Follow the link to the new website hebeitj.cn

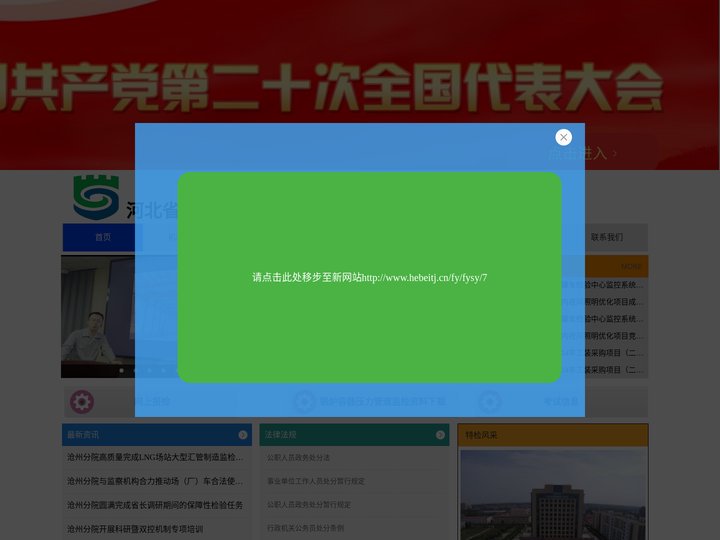click(x=370, y=277)
